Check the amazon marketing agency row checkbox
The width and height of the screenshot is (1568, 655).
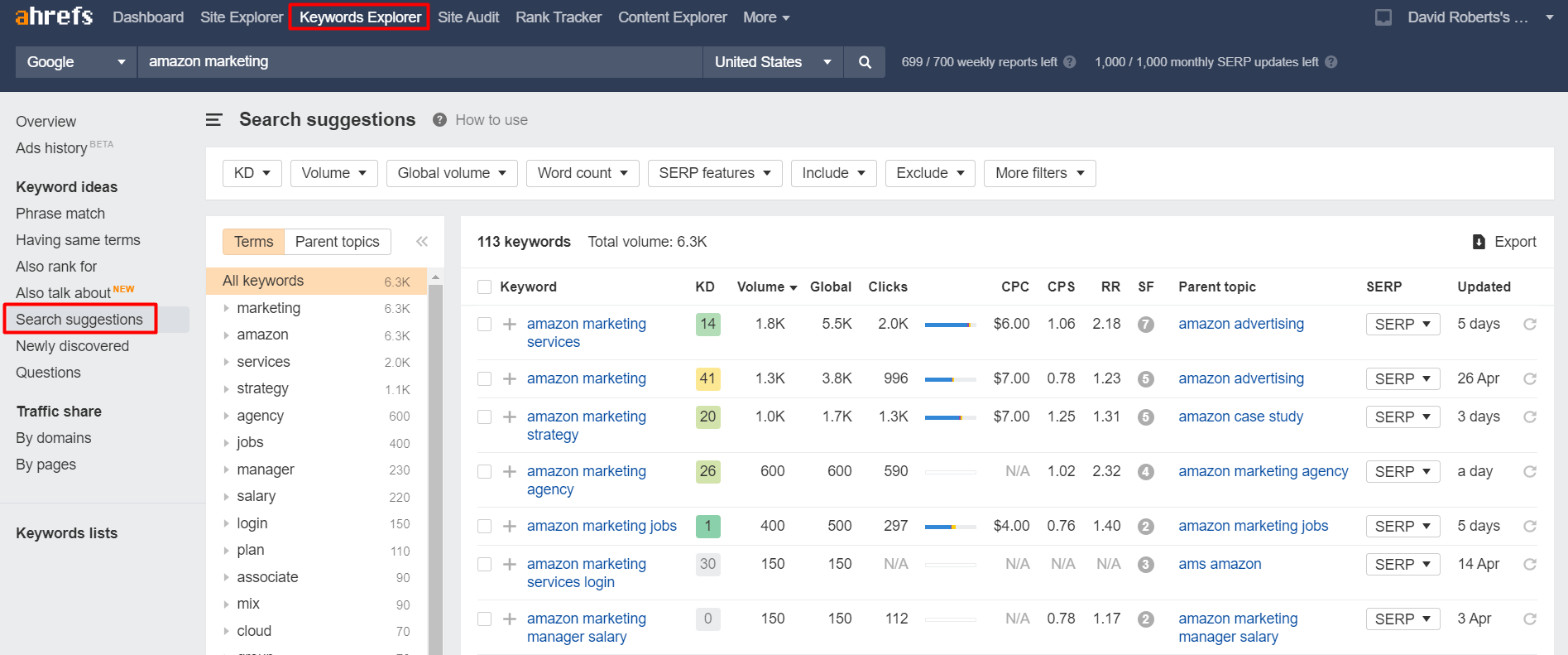(485, 471)
